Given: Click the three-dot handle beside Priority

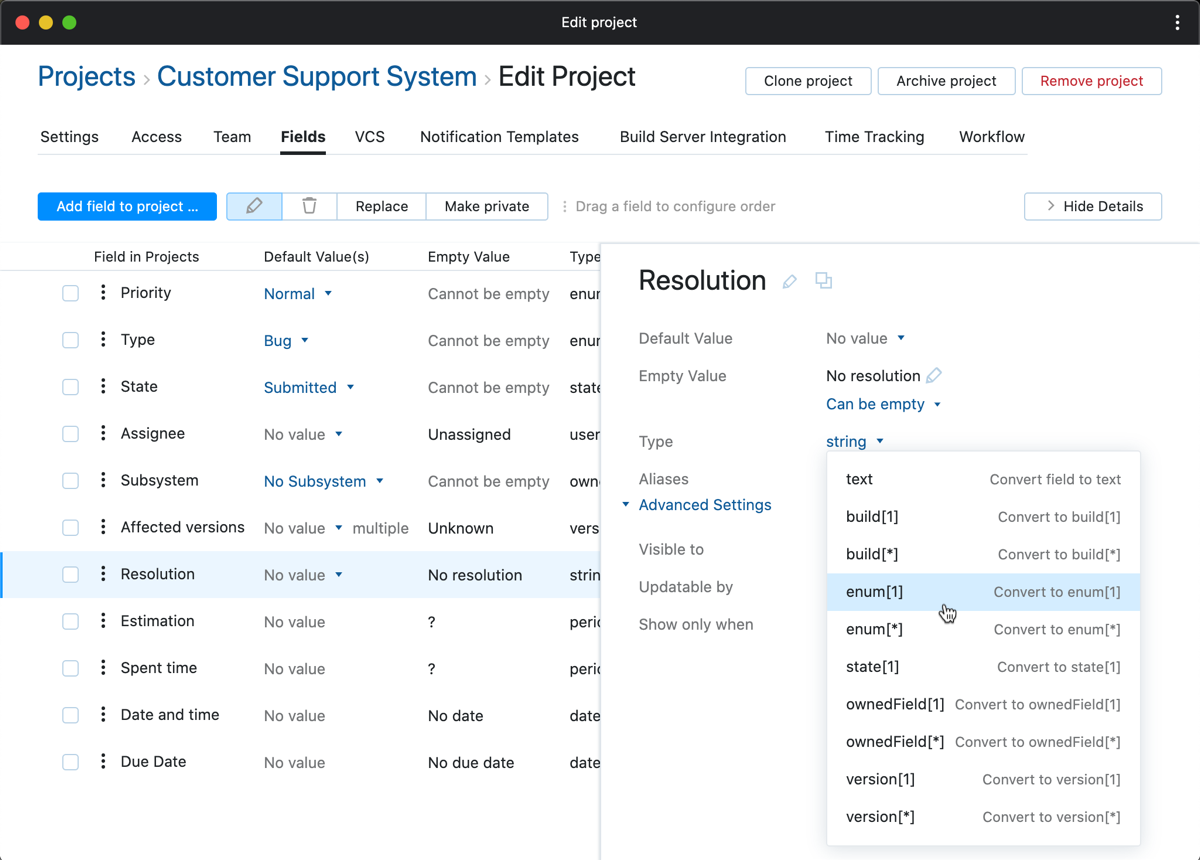Looking at the screenshot, I should (103, 293).
